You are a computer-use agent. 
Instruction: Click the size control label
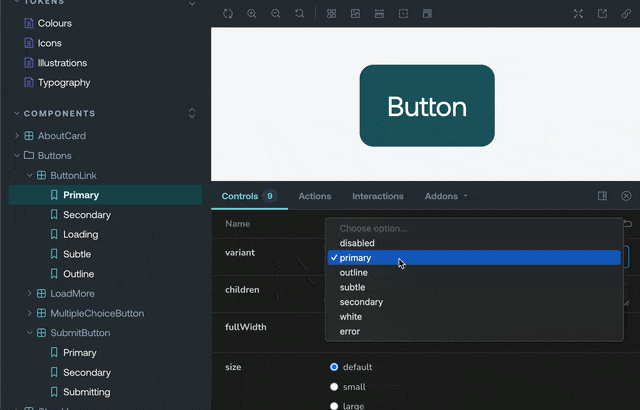233,367
